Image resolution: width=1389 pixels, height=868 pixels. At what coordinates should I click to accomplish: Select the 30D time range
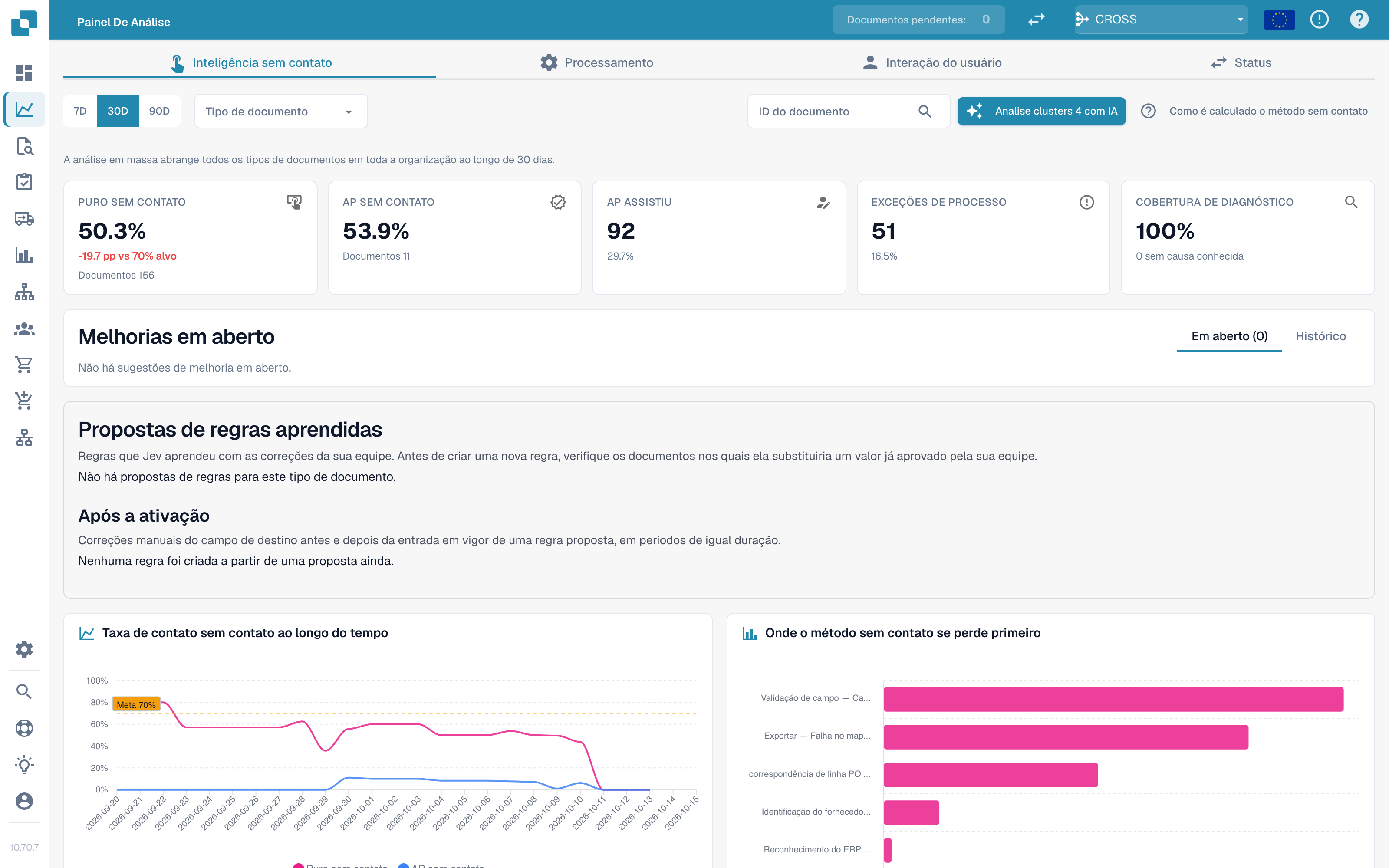118,111
